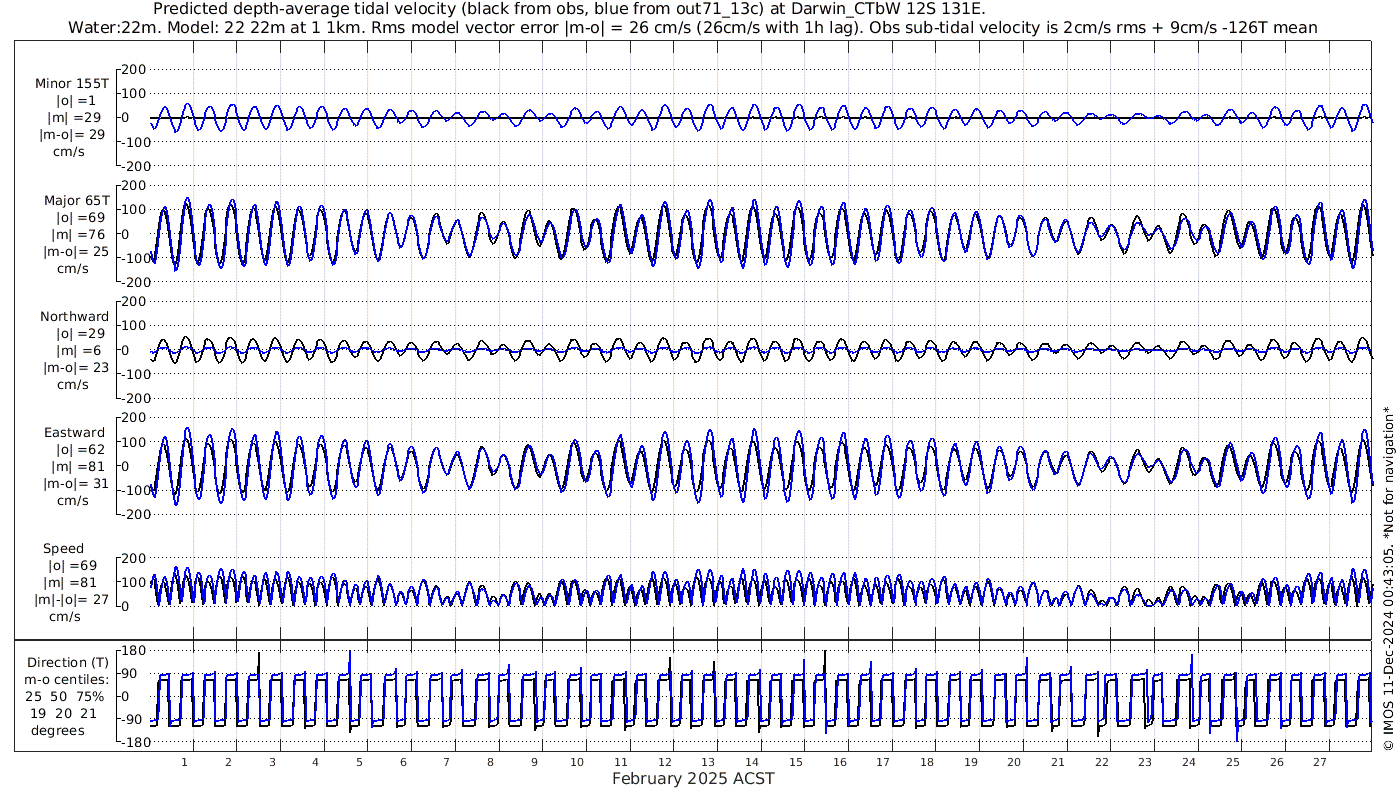Click the subtitle line starting "Water:22m. Model"
This screenshot has height=800, width=1400.
click(x=692, y=27)
